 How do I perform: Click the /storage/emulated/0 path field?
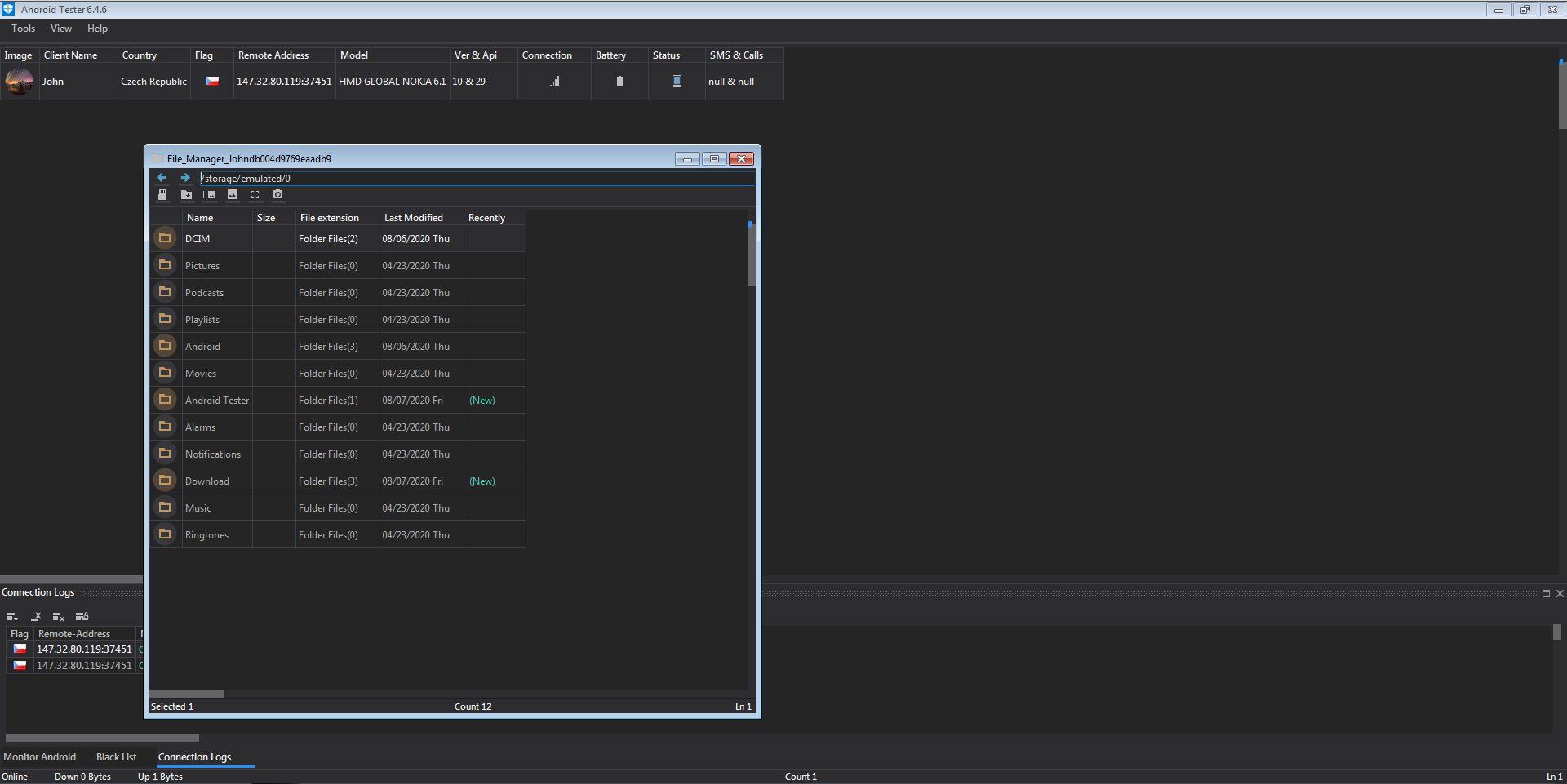point(476,178)
